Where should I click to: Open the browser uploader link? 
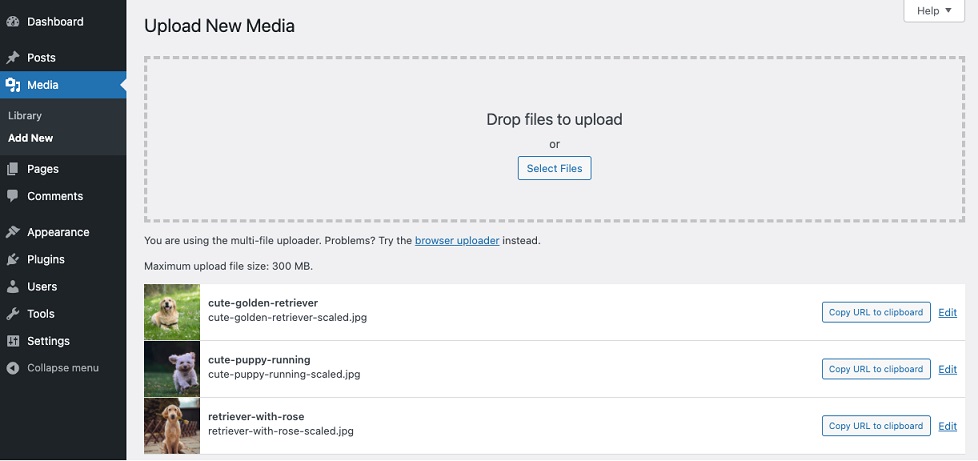click(x=457, y=240)
